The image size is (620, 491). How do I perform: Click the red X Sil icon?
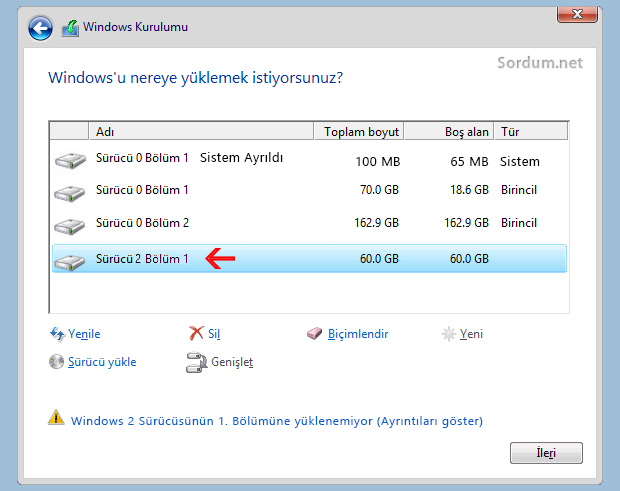click(197, 333)
